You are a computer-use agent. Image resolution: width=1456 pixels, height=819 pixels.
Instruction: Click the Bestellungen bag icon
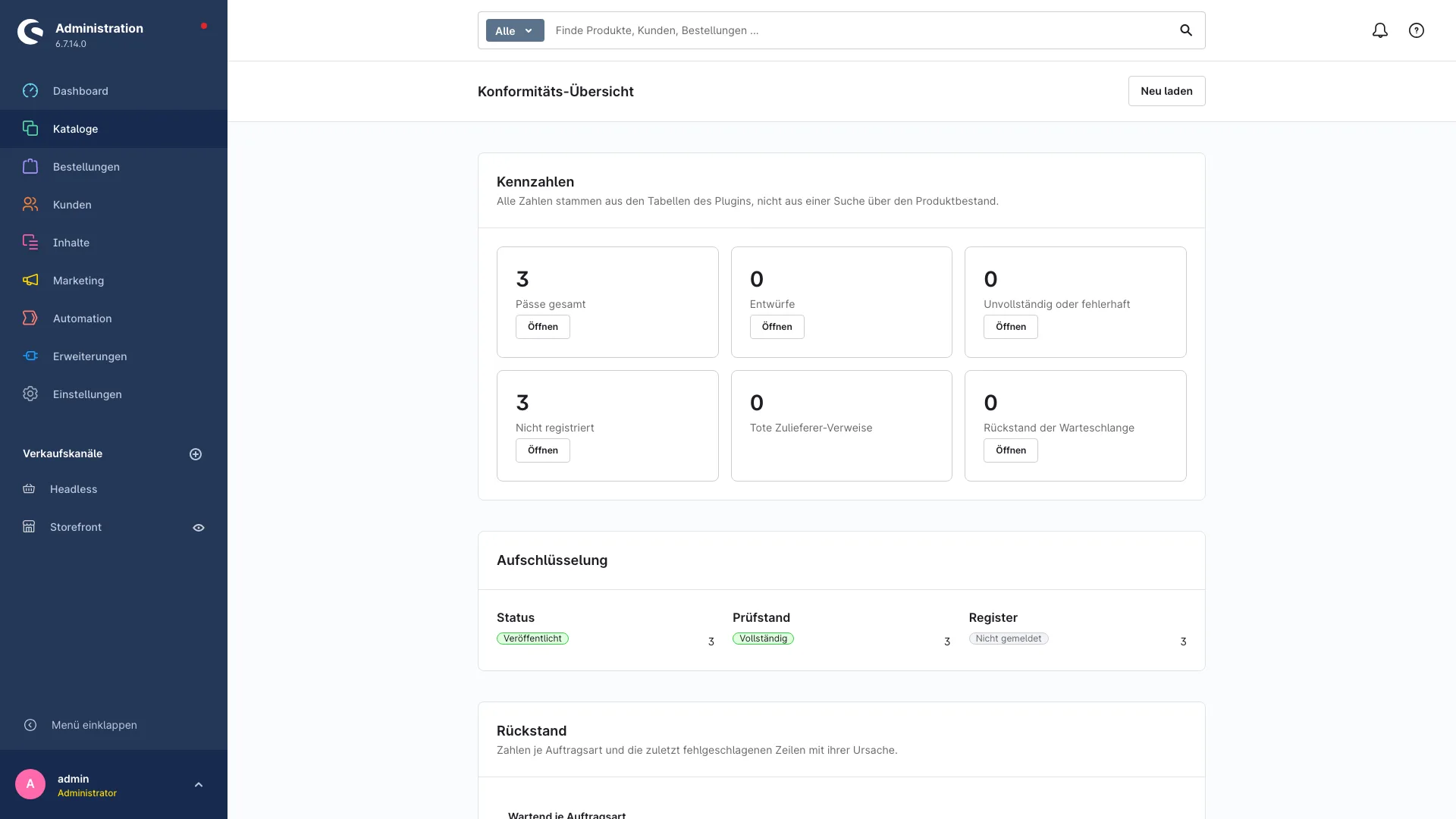point(30,167)
